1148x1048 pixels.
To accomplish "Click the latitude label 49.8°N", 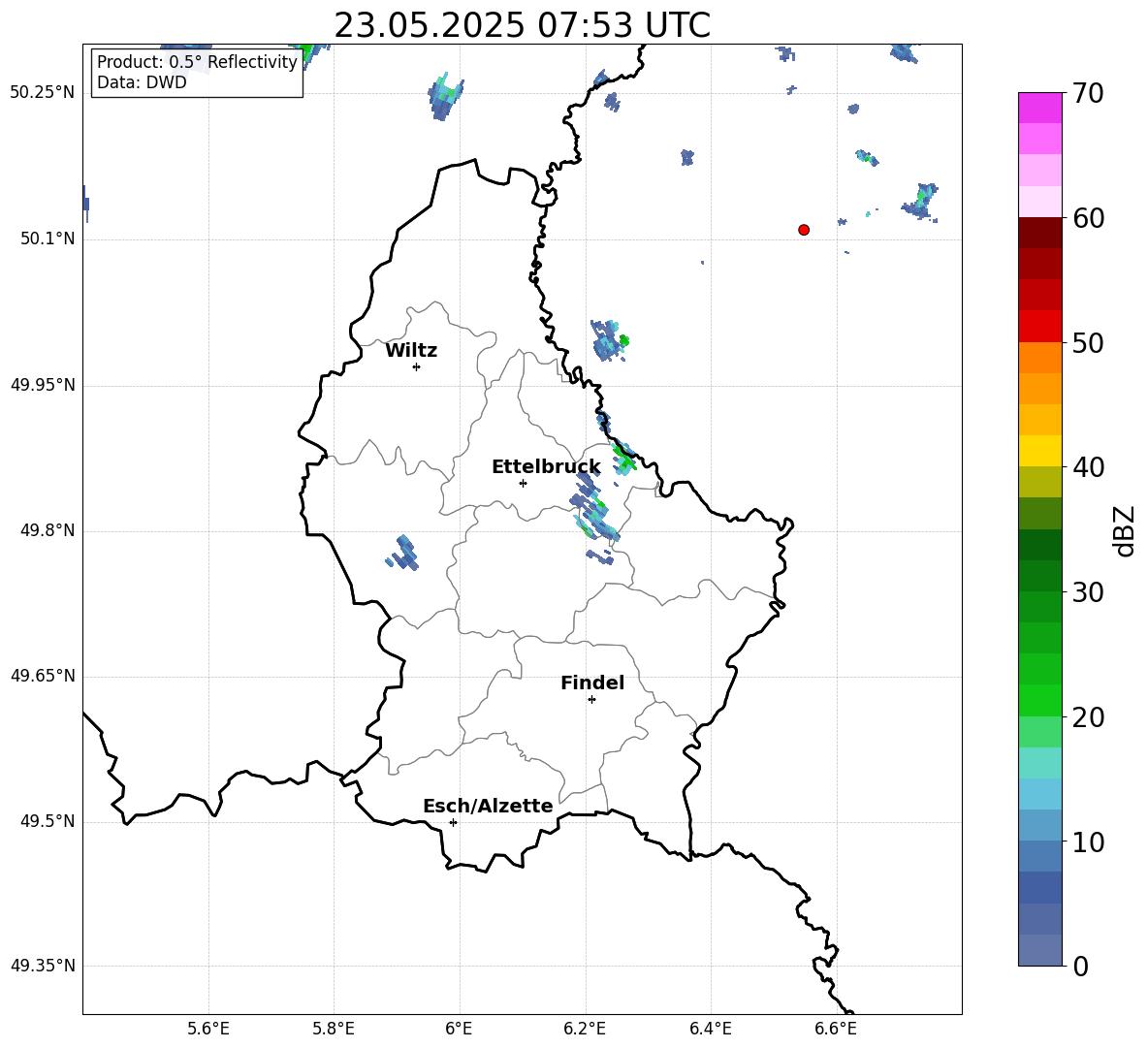I will click(x=48, y=530).
